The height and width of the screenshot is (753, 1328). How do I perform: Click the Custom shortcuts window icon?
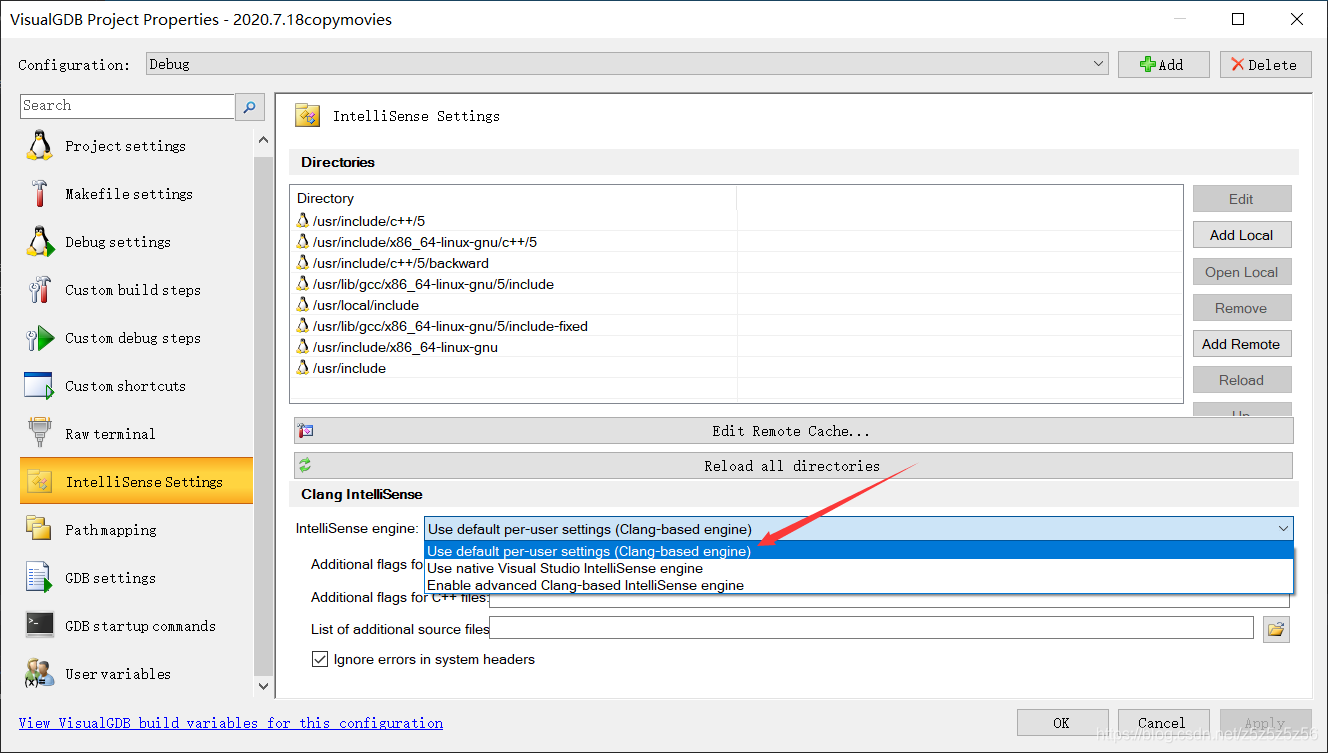(x=39, y=386)
